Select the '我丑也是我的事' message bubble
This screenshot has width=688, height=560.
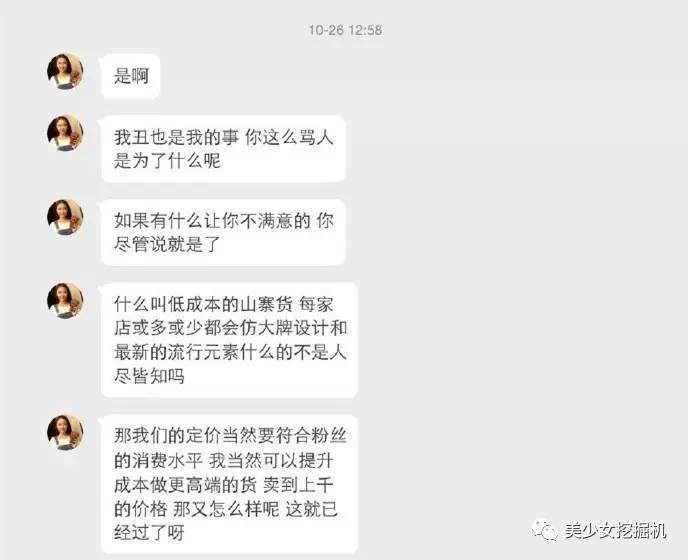[x=223, y=149]
